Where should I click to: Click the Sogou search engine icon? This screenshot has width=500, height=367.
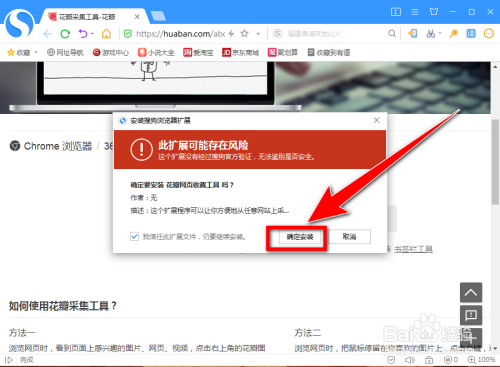click(277, 34)
